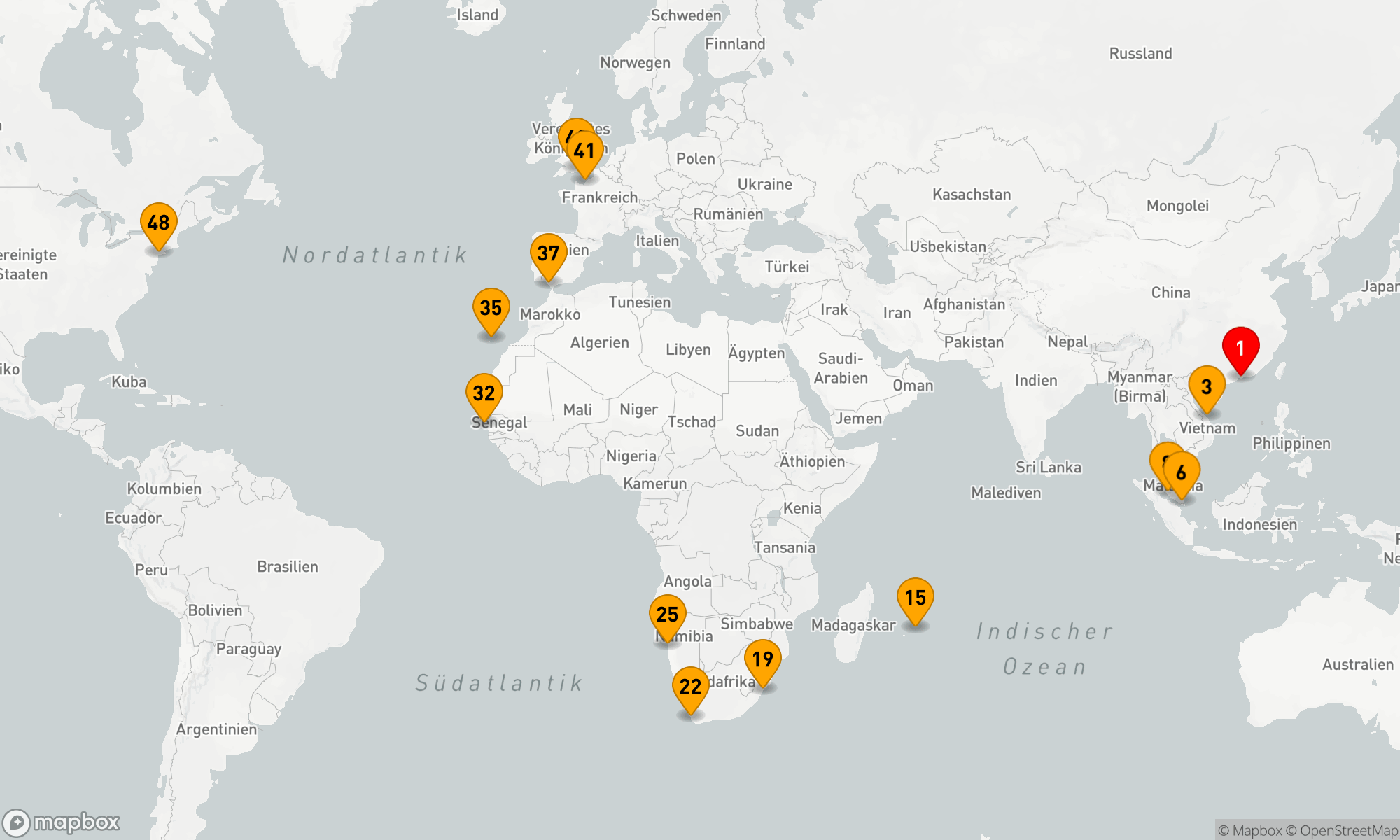The width and height of the screenshot is (1400, 840).
Task: Click marker 6 near Malaysia
Action: [1182, 472]
